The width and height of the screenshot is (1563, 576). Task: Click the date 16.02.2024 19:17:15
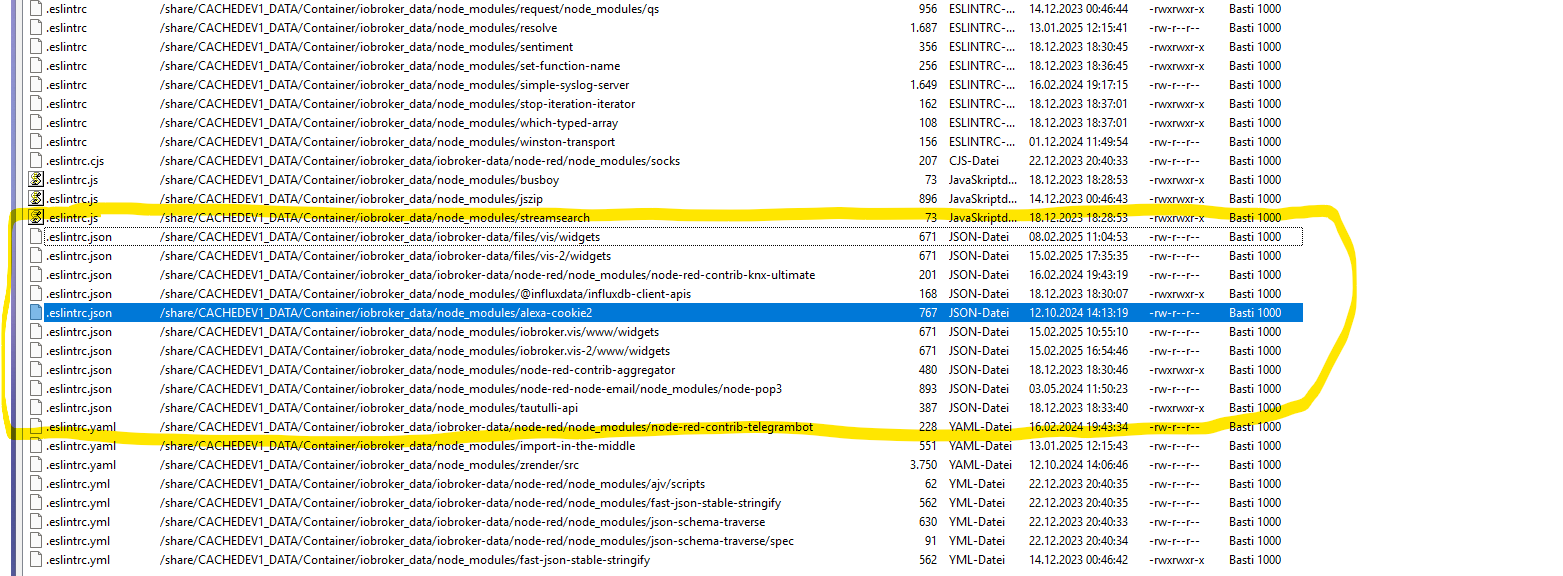coord(1078,85)
